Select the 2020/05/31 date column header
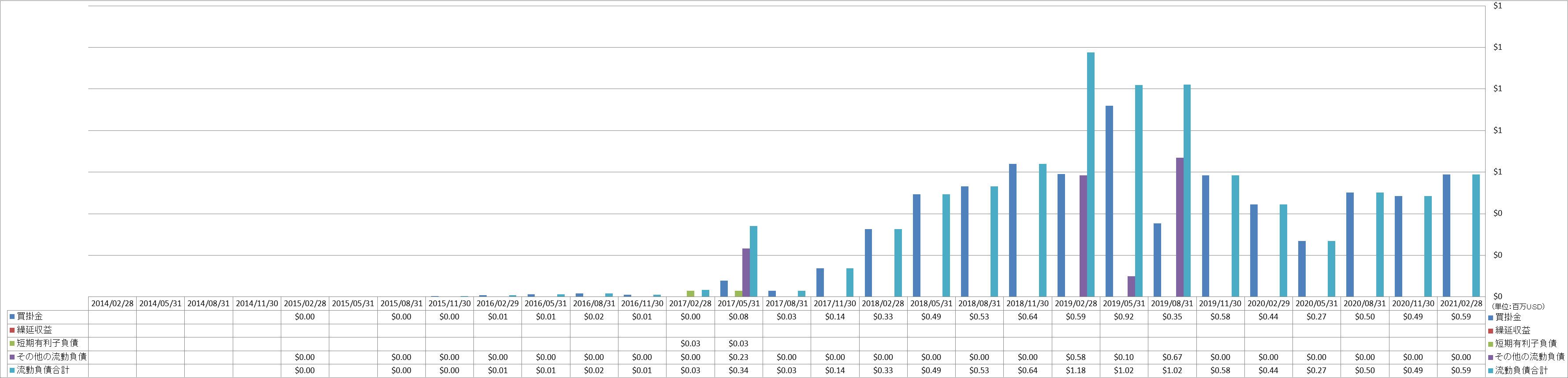The width and height of the screenshot is (1568, 378). [x=1317, y=304]
